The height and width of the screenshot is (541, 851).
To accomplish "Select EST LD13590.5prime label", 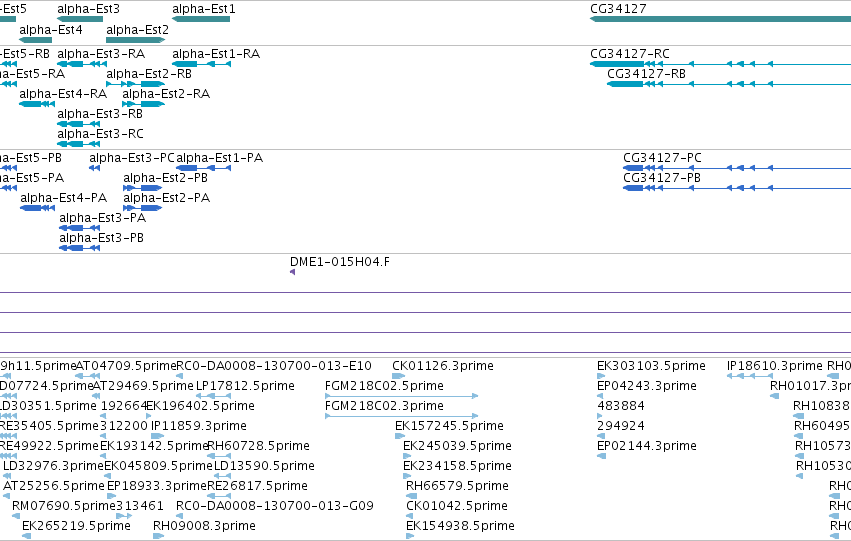I will (x=264, y=467).
